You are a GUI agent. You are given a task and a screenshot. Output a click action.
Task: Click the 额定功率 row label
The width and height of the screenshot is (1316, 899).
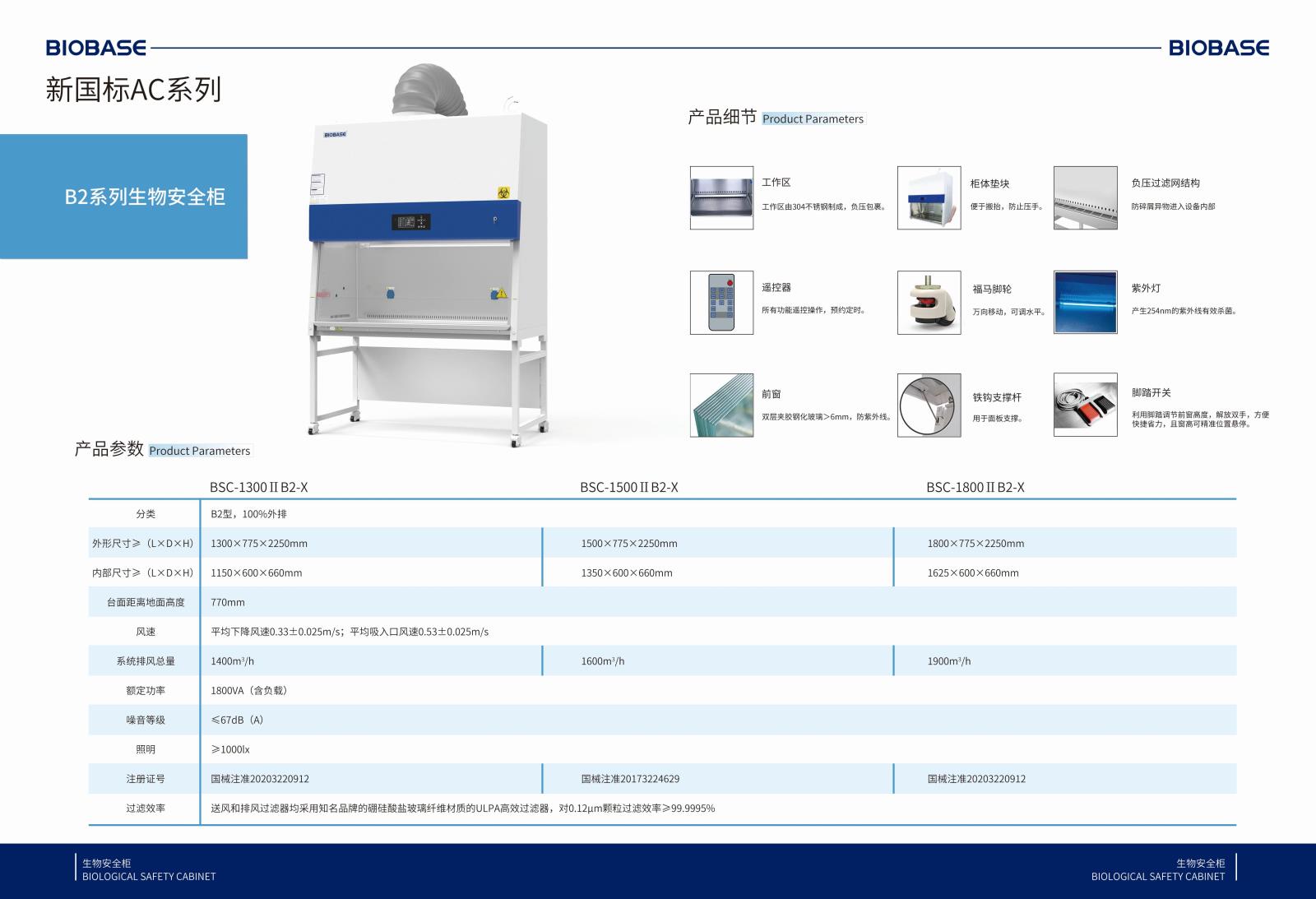146,691
